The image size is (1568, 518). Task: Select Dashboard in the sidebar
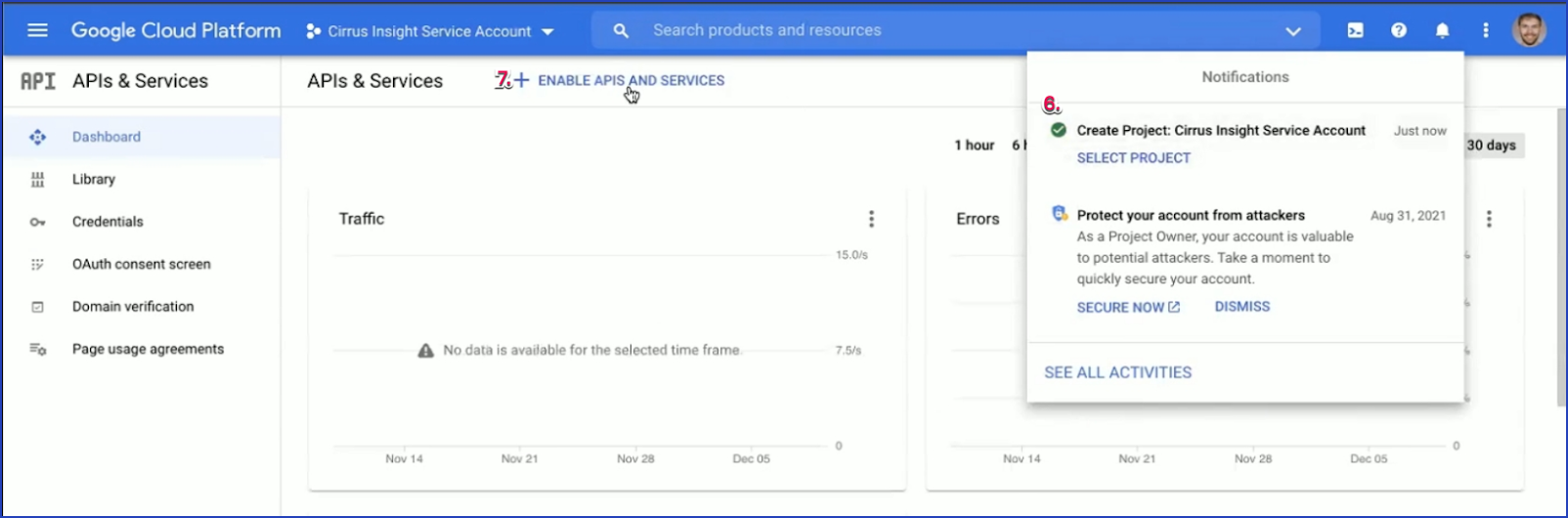tap(141, 137)
